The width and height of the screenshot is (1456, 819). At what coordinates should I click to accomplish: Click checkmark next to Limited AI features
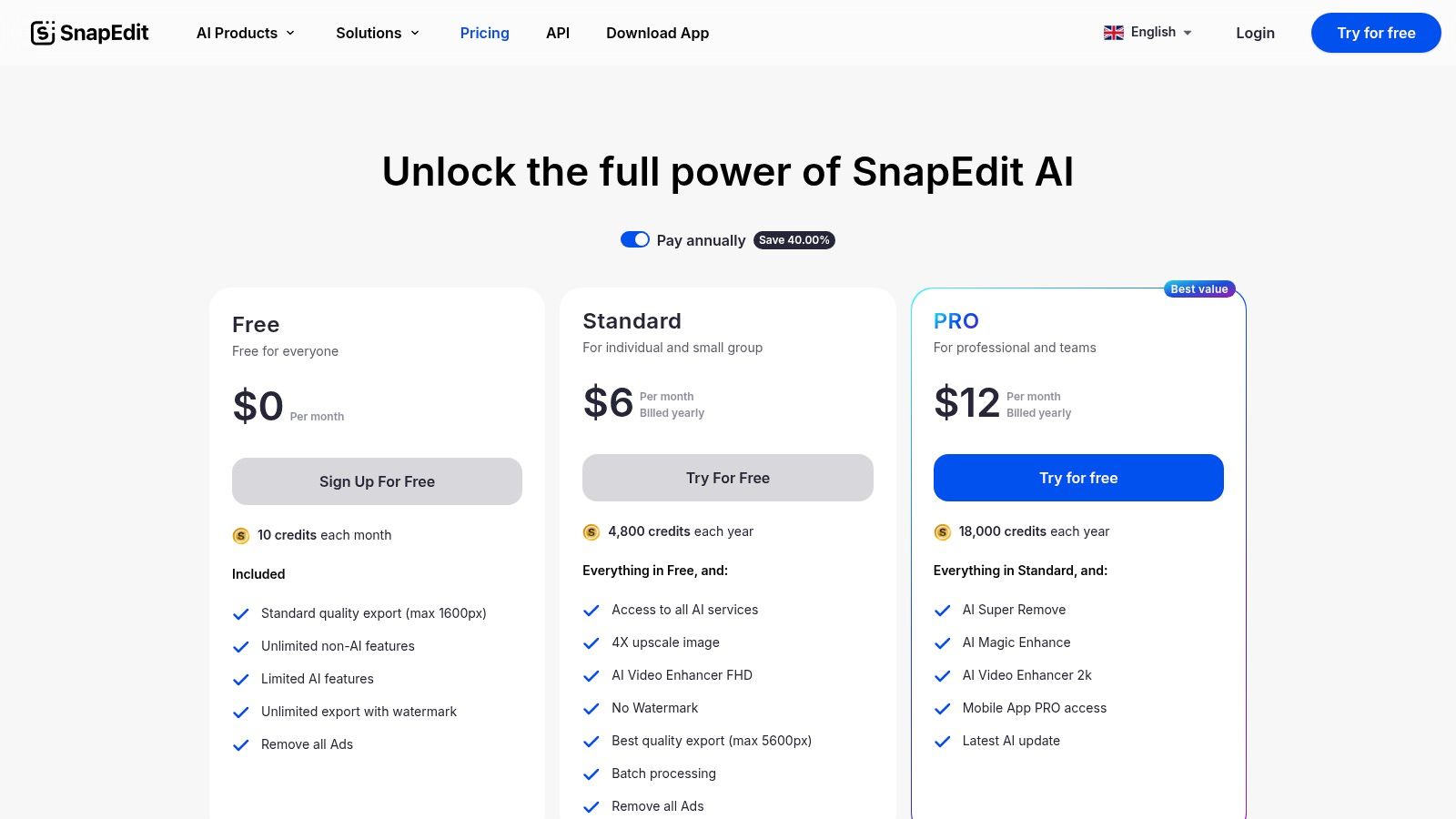pyautogui.click(x=241, y=680)
